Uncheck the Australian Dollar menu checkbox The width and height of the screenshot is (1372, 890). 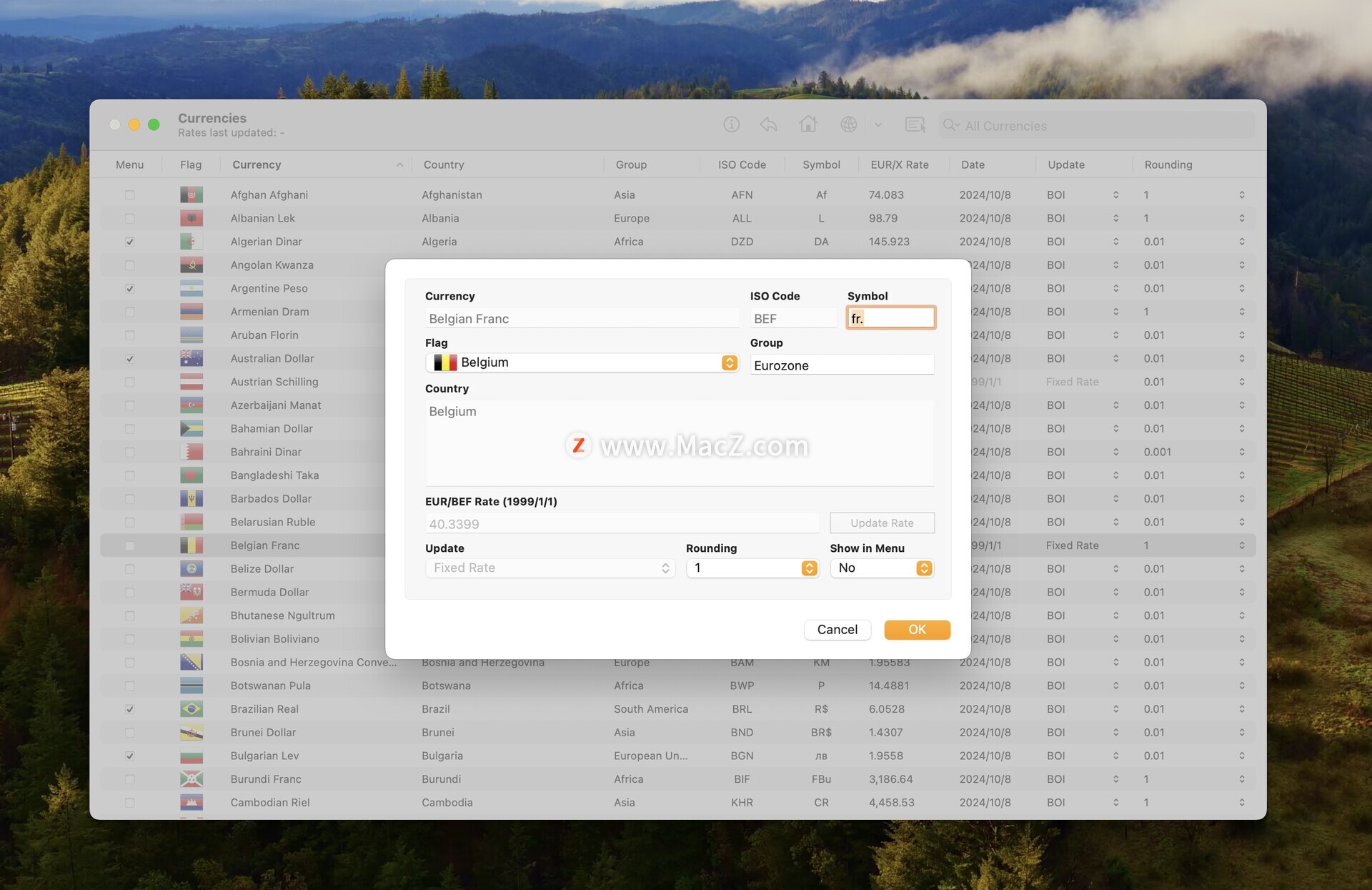(x=129, y=358)
